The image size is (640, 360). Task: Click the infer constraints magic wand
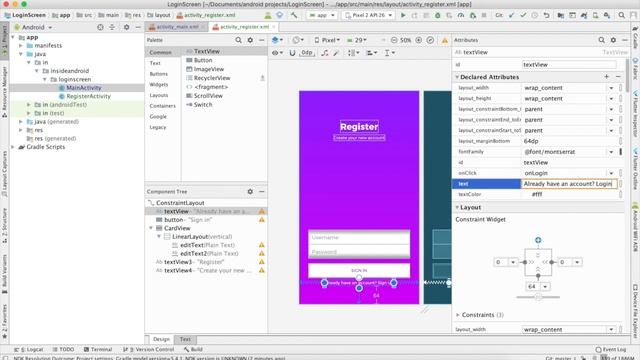point(336,53)
